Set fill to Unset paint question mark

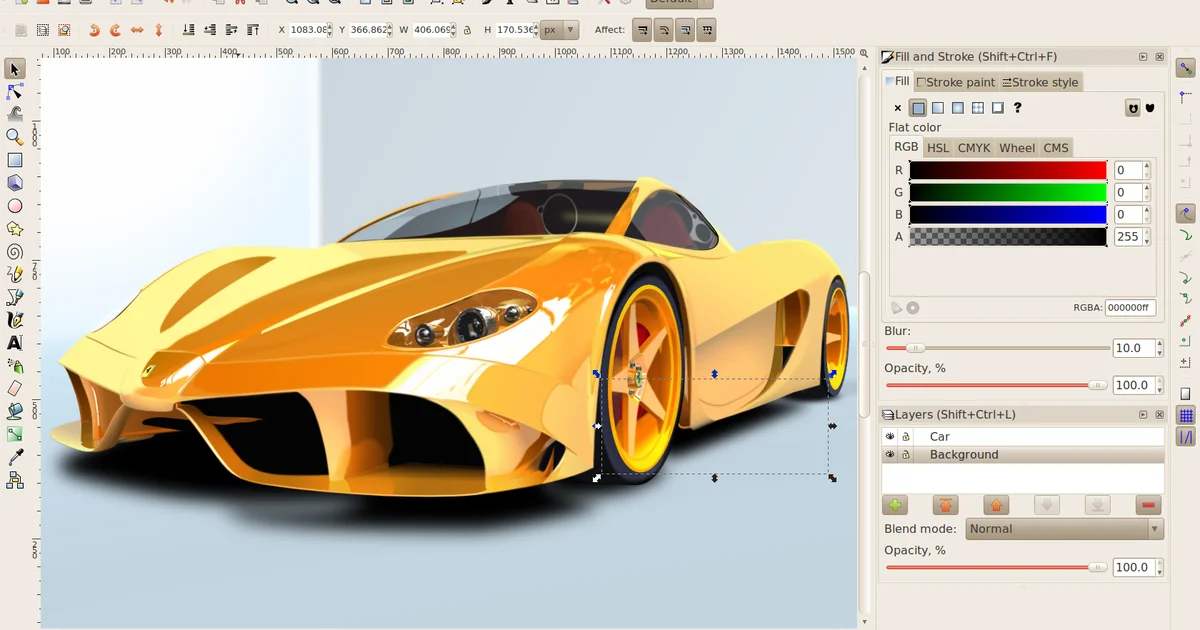pos(1018,108)
